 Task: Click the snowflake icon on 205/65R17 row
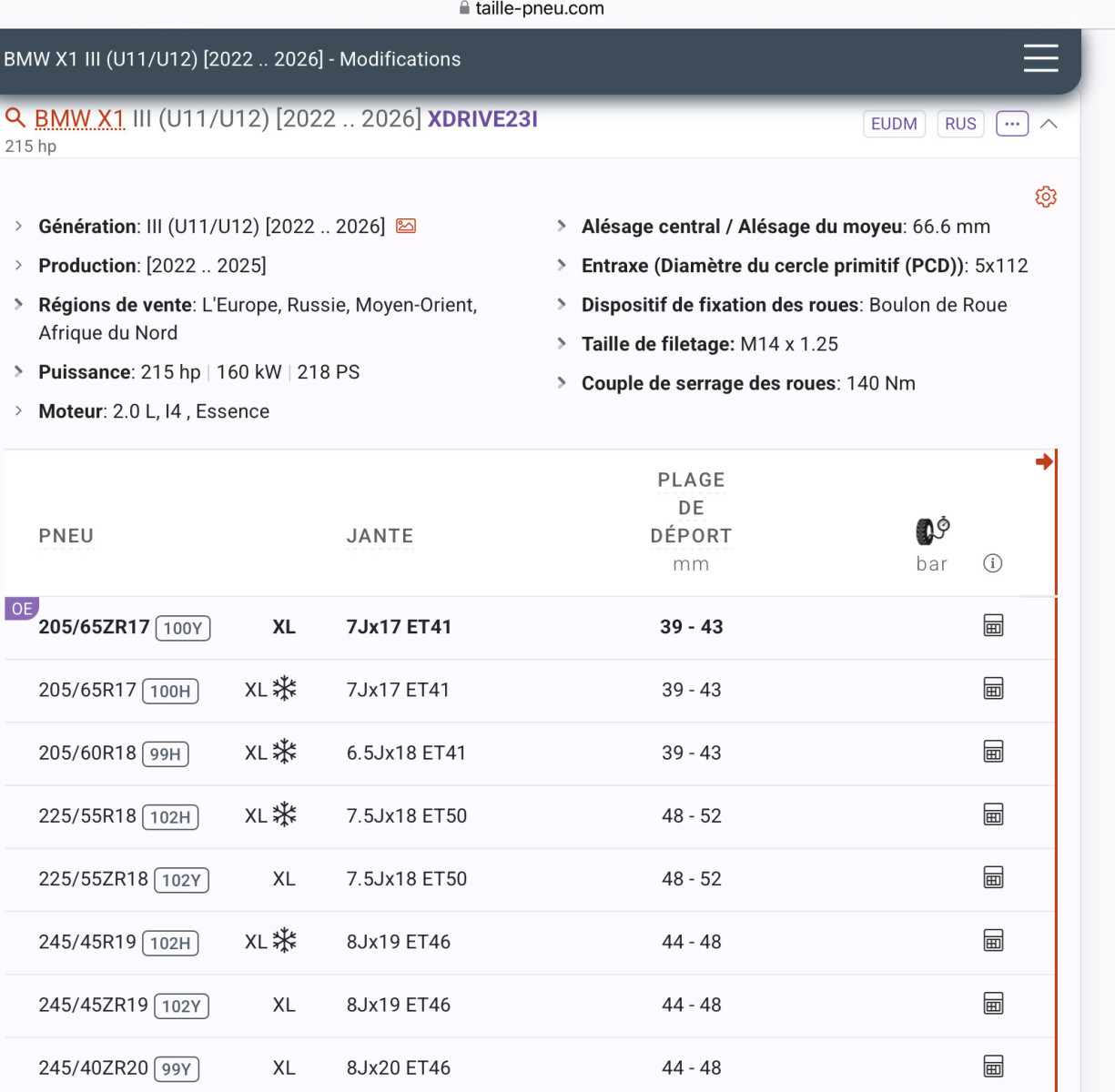point(285,688)
